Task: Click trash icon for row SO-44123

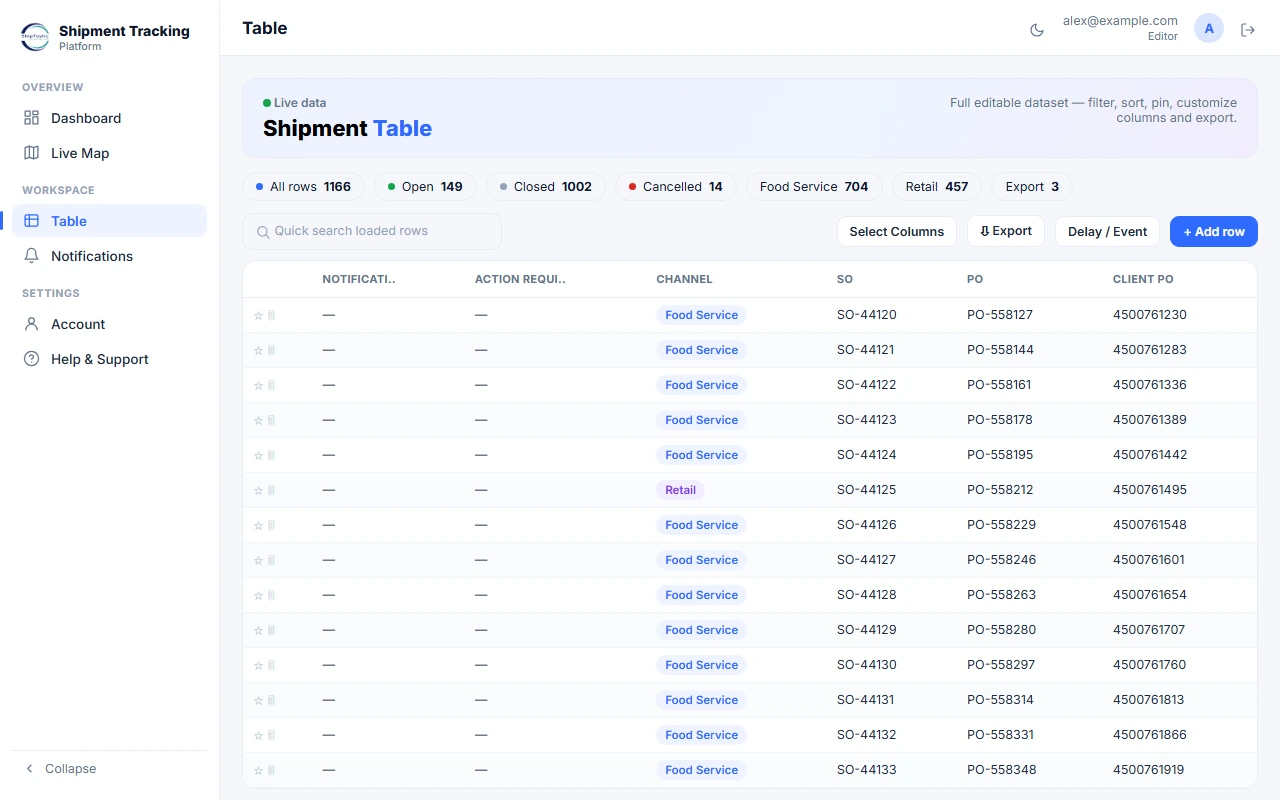Action: 271,420
